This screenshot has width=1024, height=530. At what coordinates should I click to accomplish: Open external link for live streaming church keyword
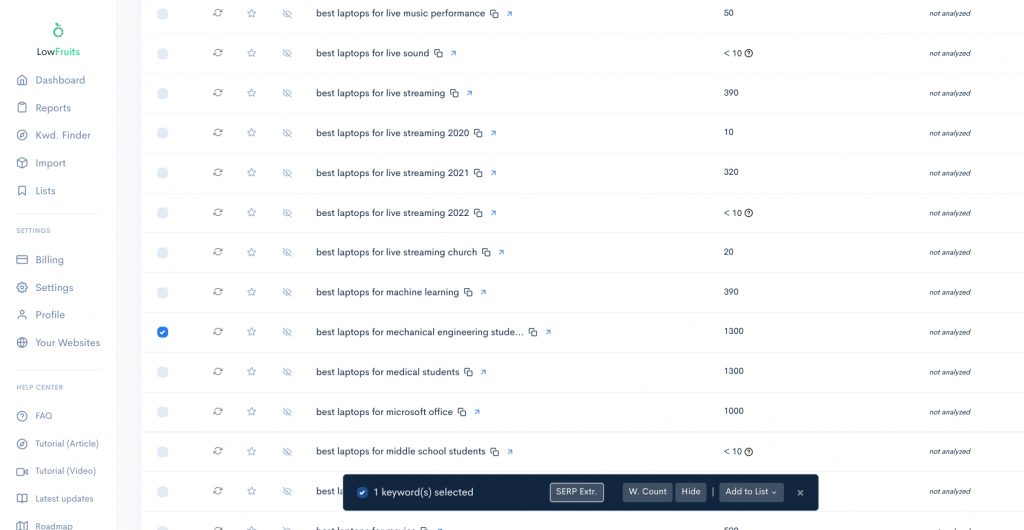(501, 252)
